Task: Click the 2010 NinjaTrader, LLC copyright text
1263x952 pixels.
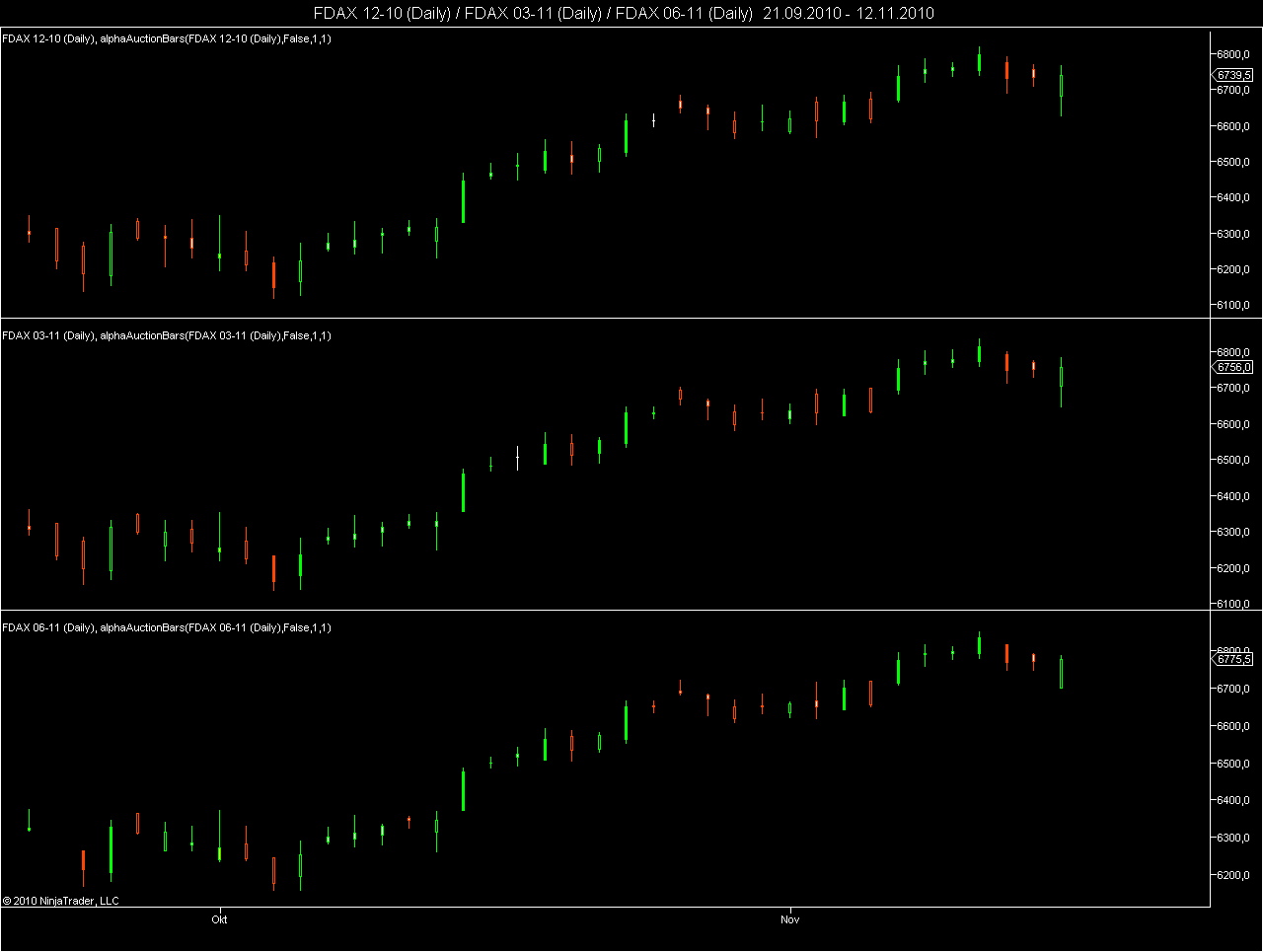Action: [x=60, y=901]
